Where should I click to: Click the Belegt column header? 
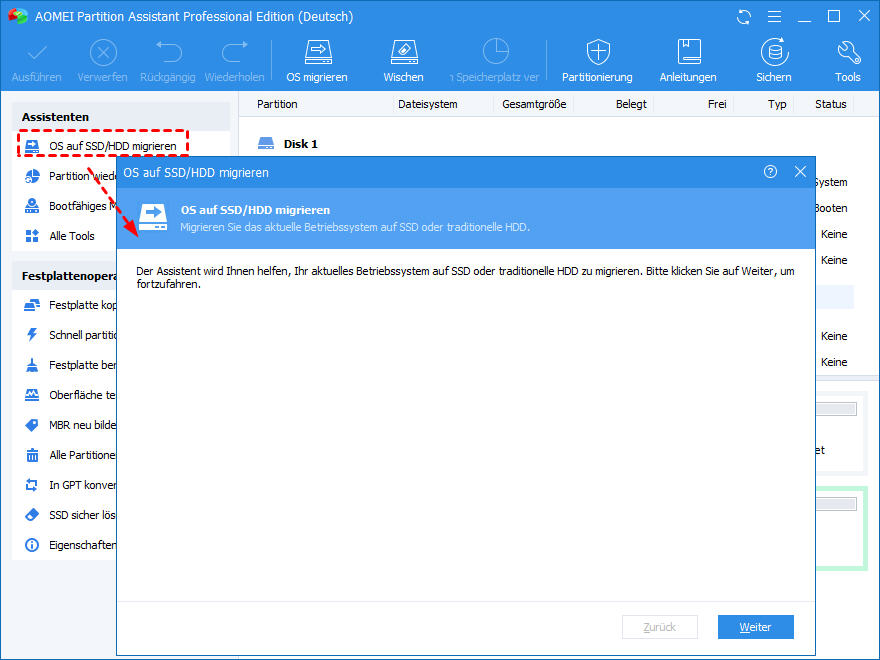click(631, 104)
